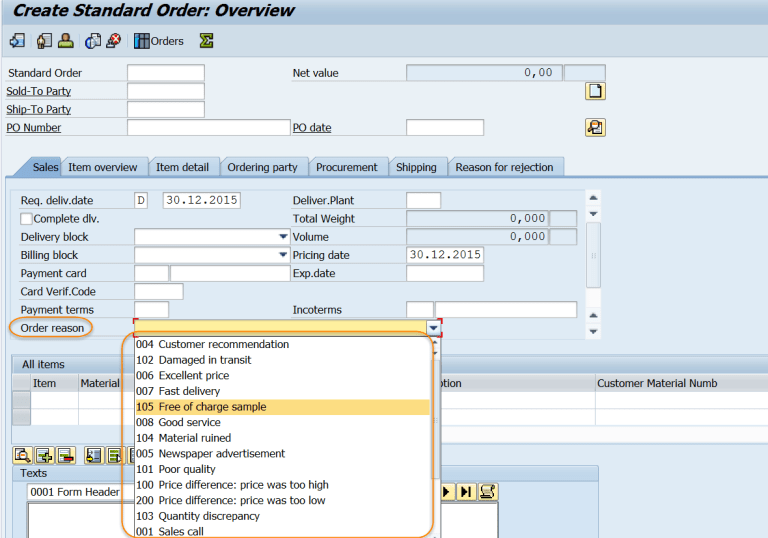The width and height of the screenshot is (768, 538).
Task: Expand the Delivery block dropdown
Action: (284, 237)
